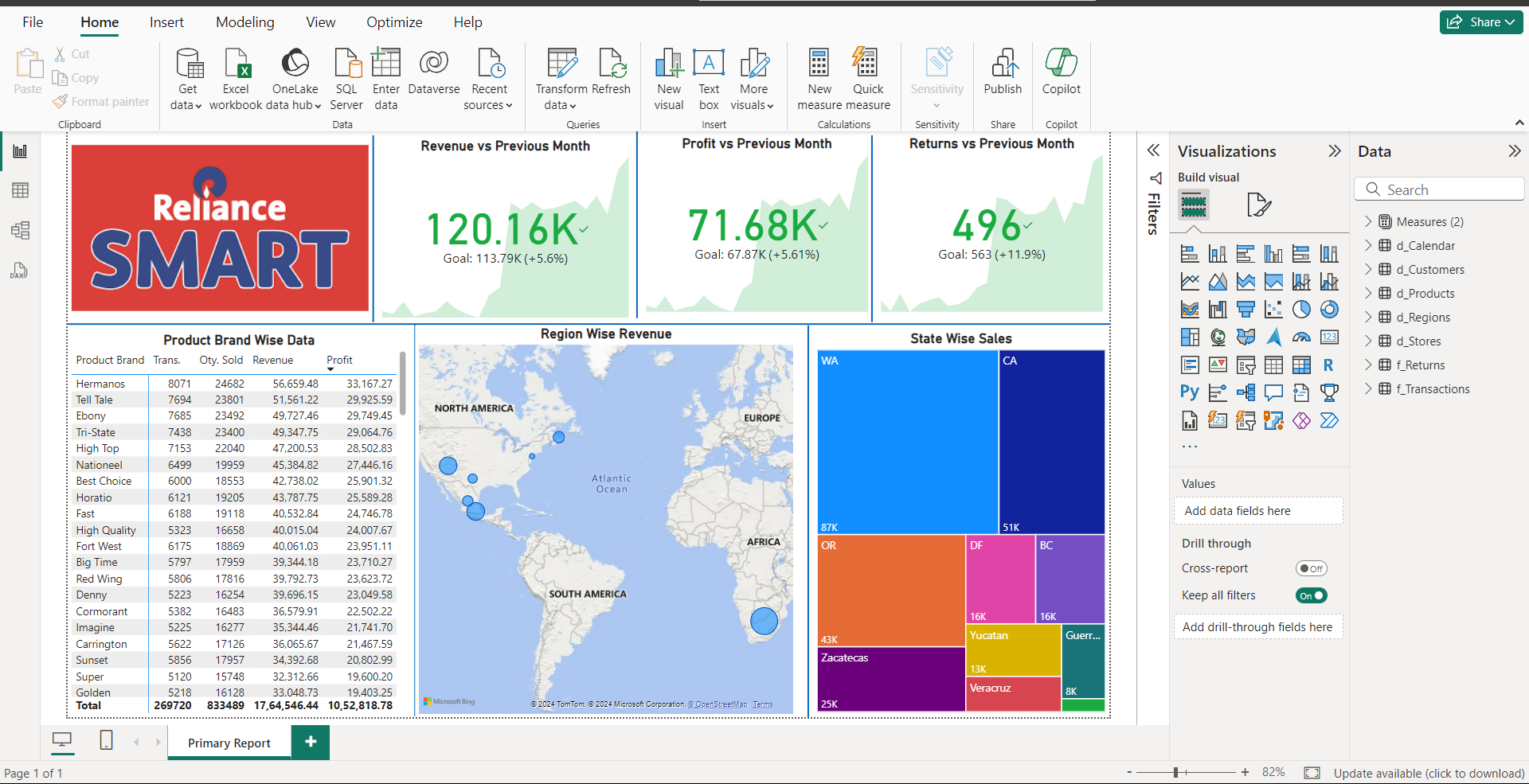The height and width of the screenshot is (784, 1529).
Task: Select the Power Automate visual
Action: click(1329, 420)
